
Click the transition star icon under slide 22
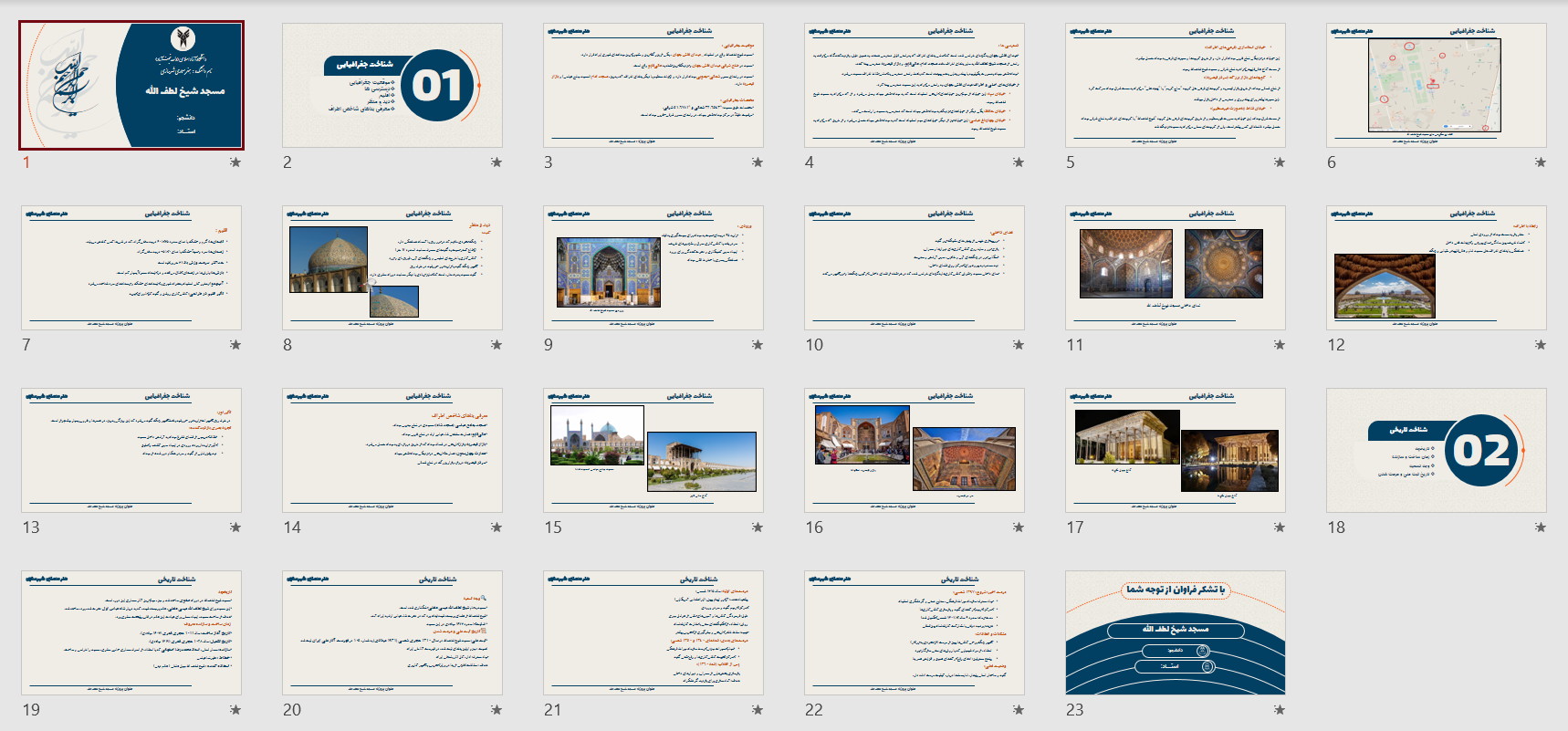pos(1019,710)
